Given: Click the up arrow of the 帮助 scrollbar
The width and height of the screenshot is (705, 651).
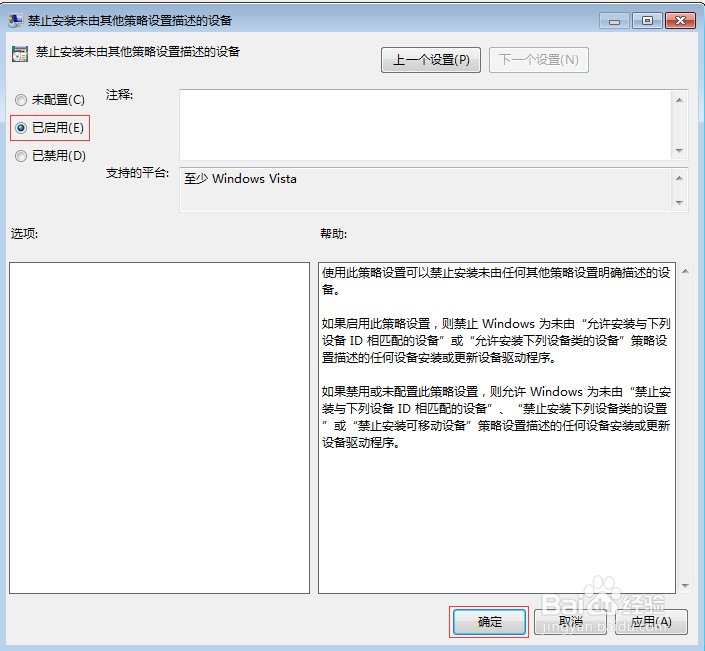Looking at the screenshot, I should 685,271.
